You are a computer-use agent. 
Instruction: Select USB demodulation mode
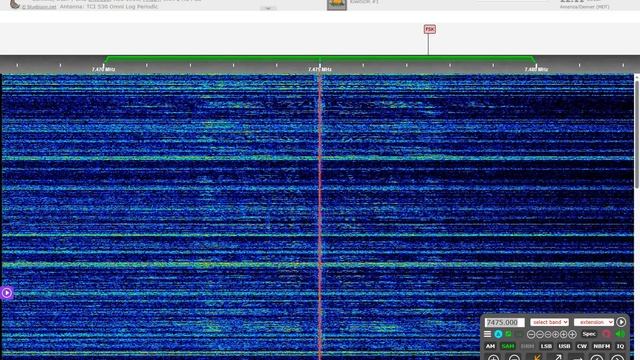564,346
